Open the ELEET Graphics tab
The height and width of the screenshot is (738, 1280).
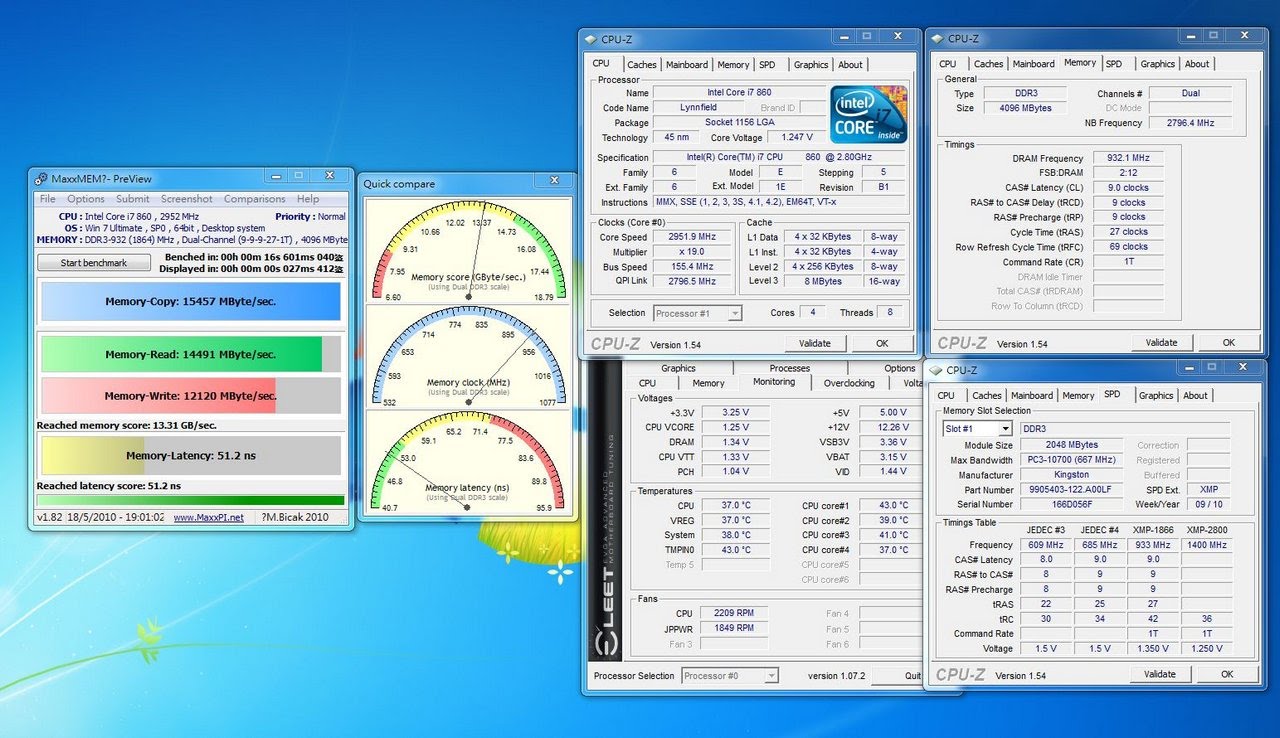(x=678, y=368)
